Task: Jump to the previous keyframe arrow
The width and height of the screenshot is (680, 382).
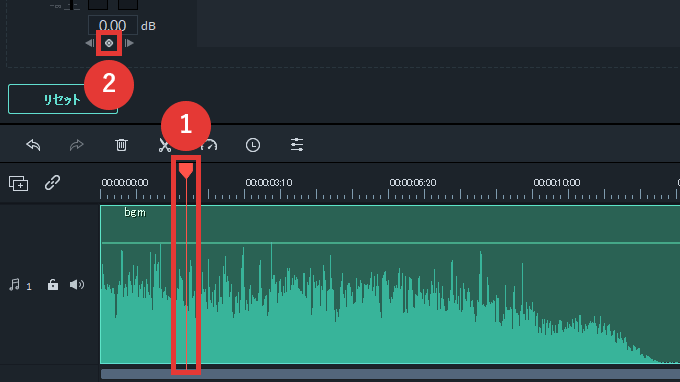Action: (x=89, y=43)
